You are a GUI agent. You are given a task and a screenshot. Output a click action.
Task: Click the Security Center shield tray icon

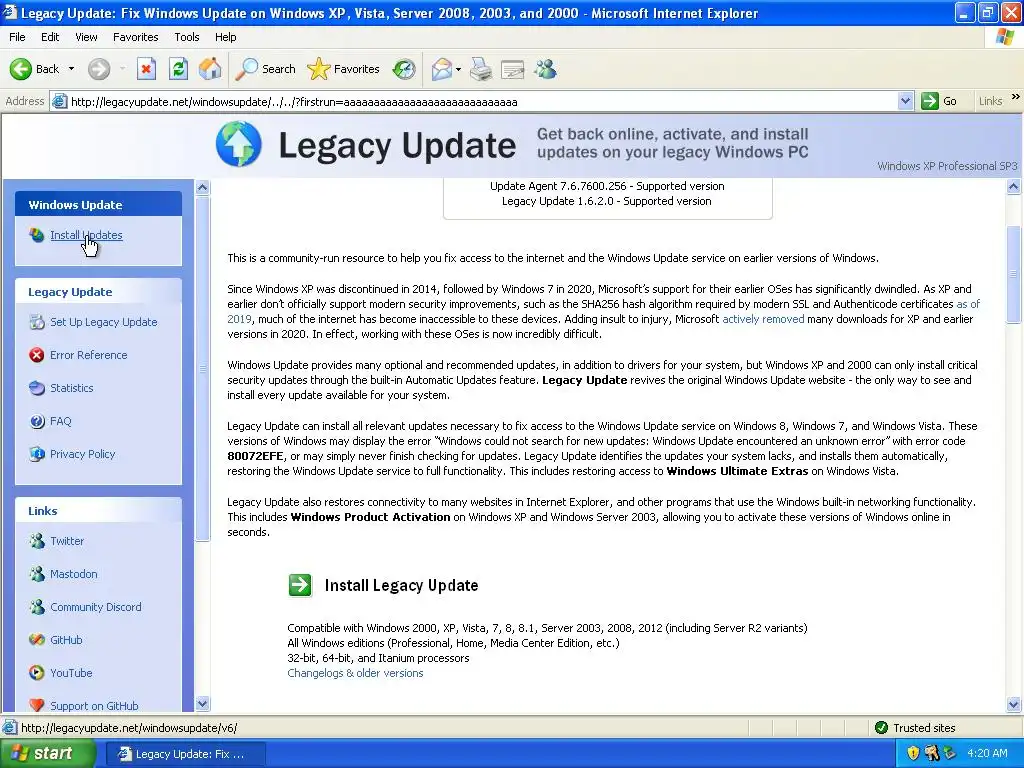913,754
